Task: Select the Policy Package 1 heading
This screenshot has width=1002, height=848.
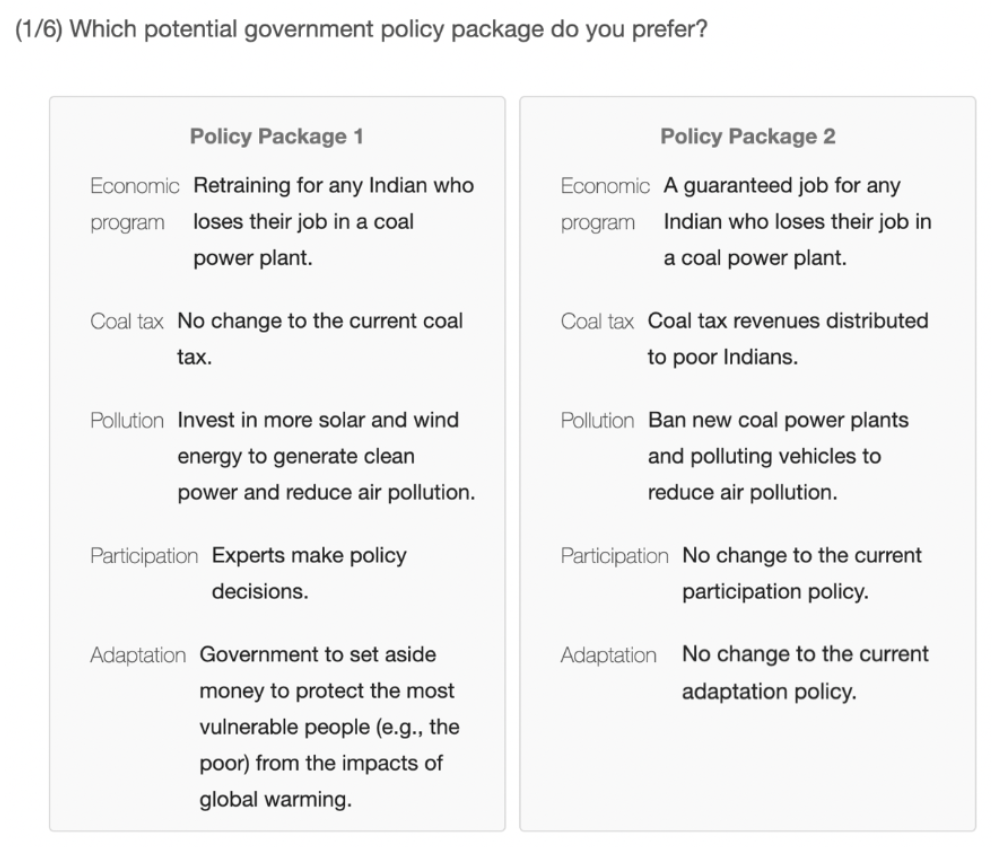Action: point(277,137)
